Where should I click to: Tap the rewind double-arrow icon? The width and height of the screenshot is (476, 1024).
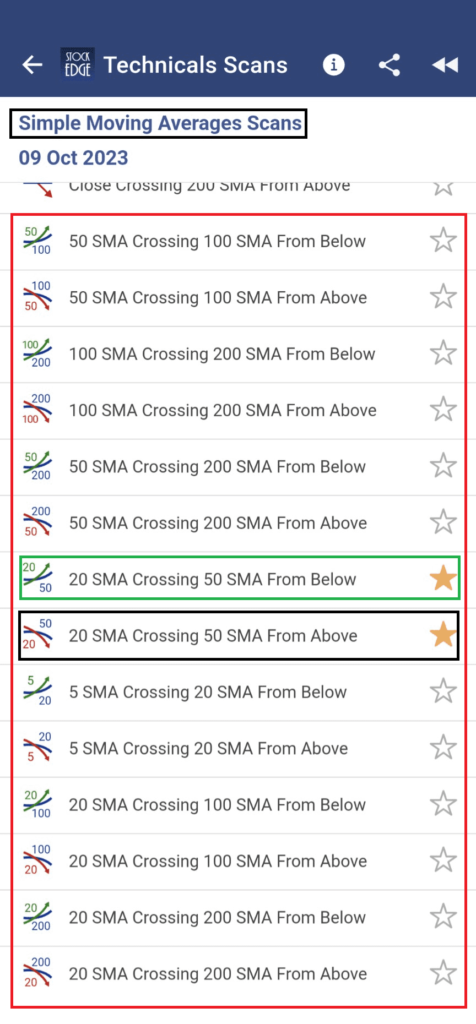point(445,65)
